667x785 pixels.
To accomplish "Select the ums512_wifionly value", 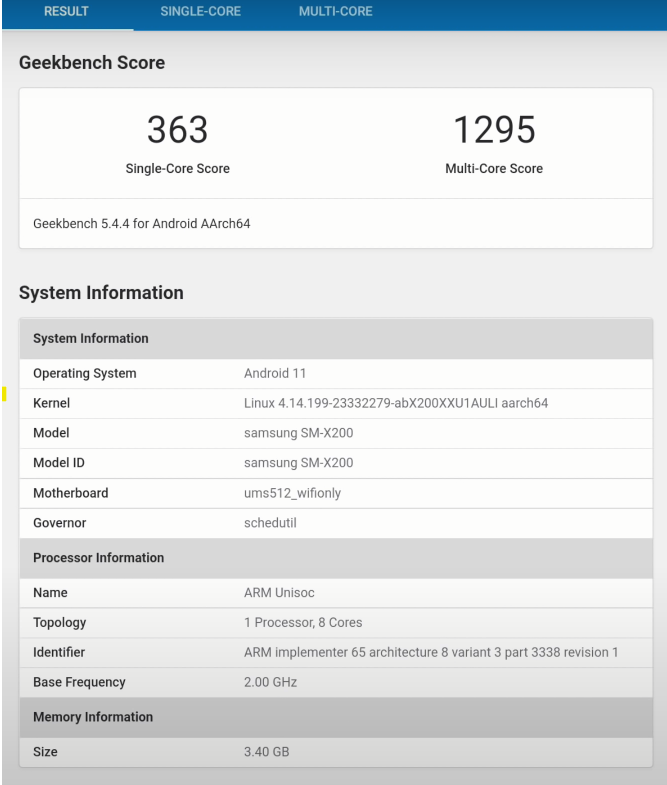I will click(292, 493).
